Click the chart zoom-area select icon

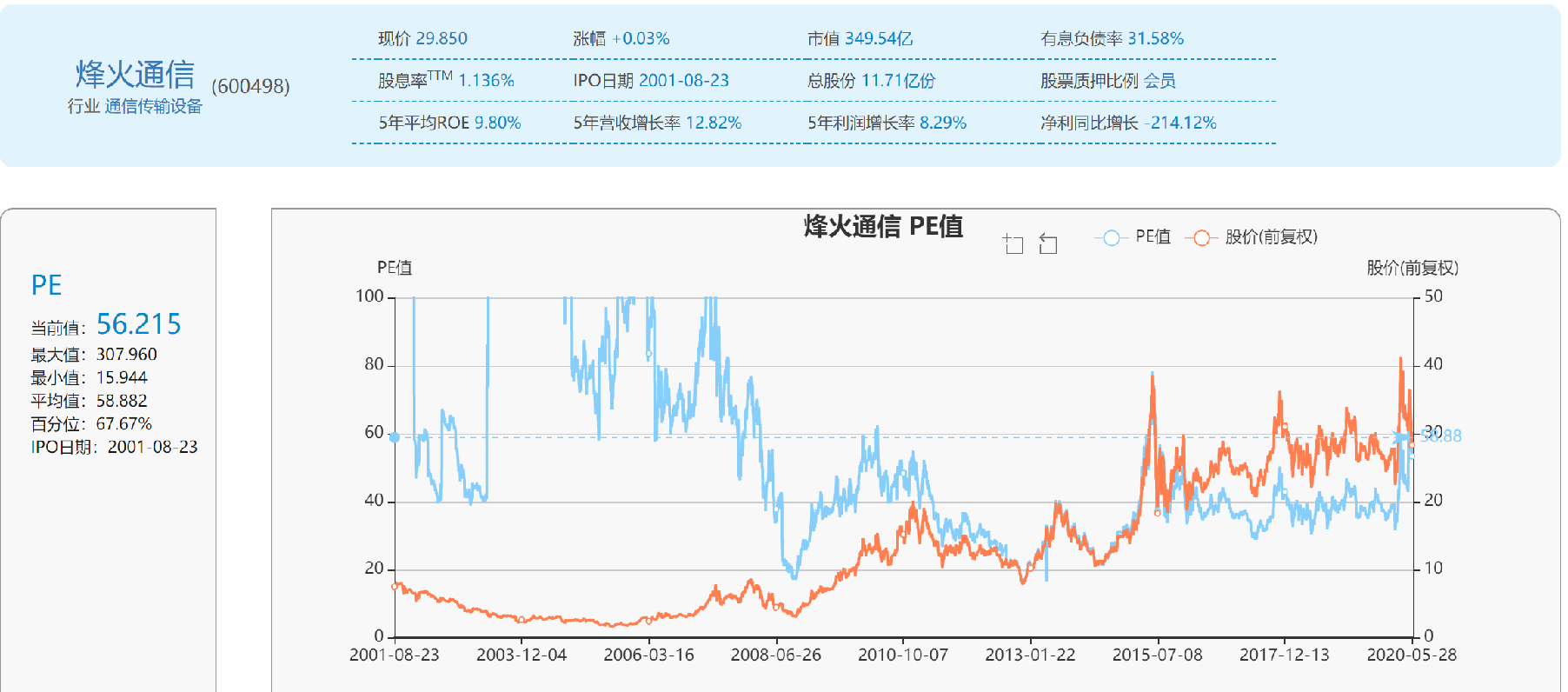1013,243
